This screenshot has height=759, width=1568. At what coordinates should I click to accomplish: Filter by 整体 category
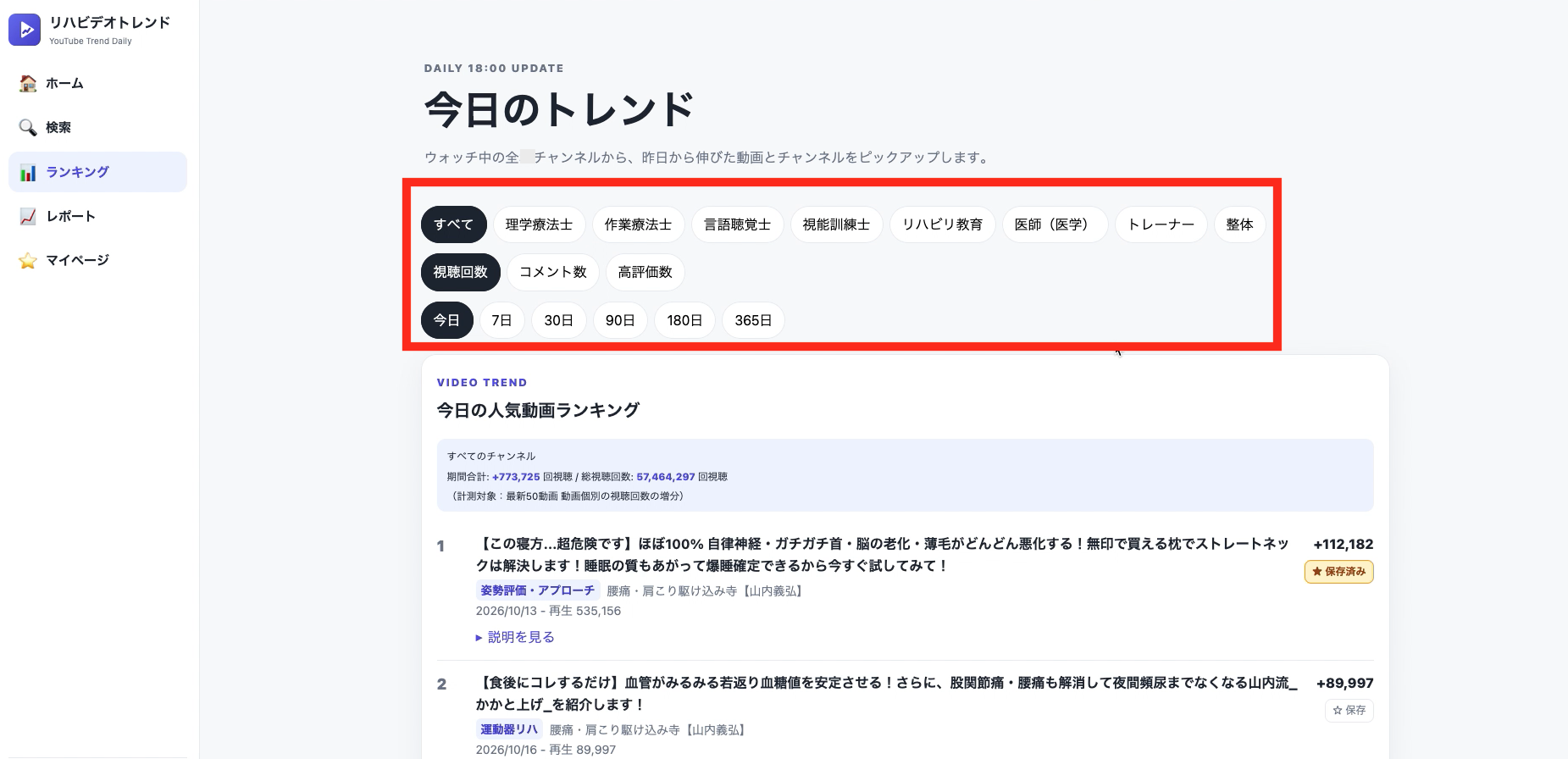point(1239,224)
